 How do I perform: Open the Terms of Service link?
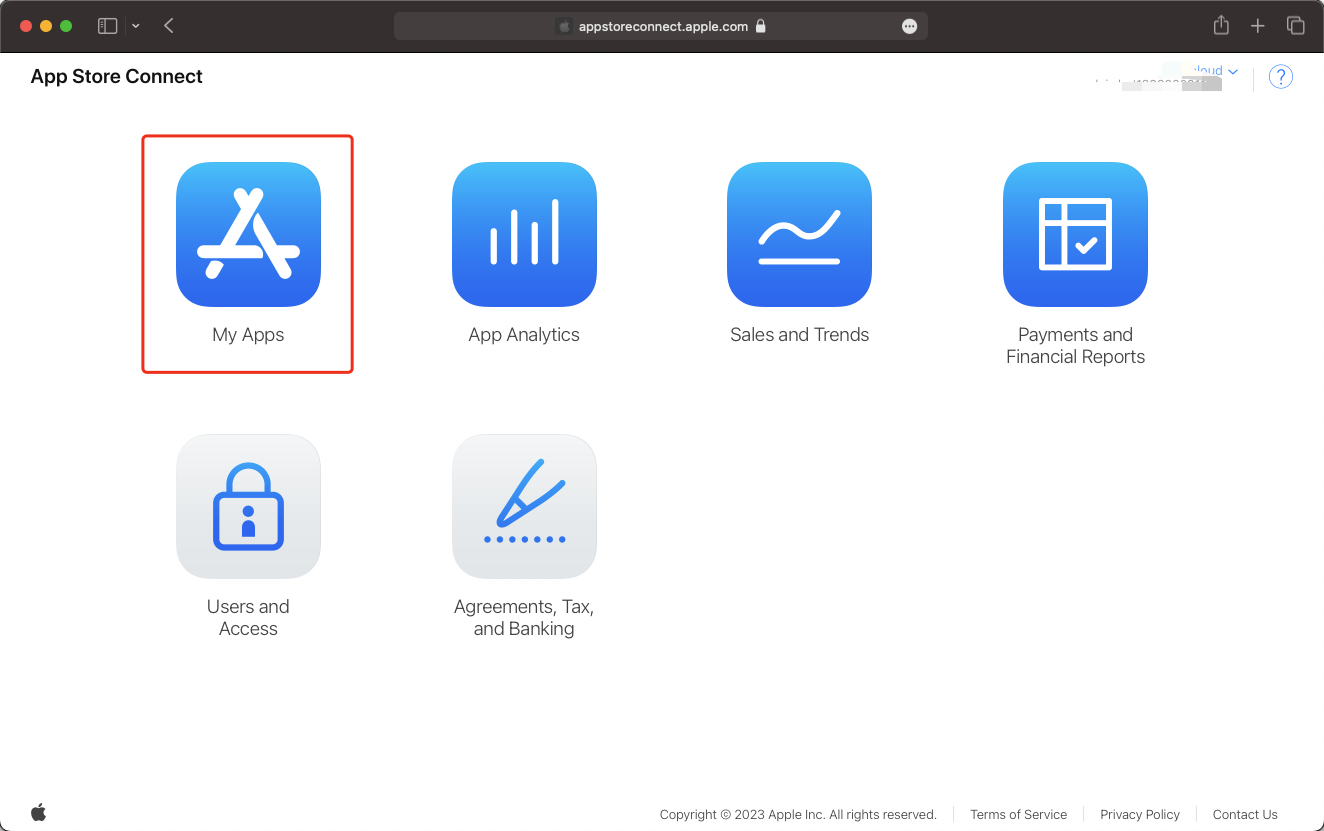click(x=1018, y=814)
